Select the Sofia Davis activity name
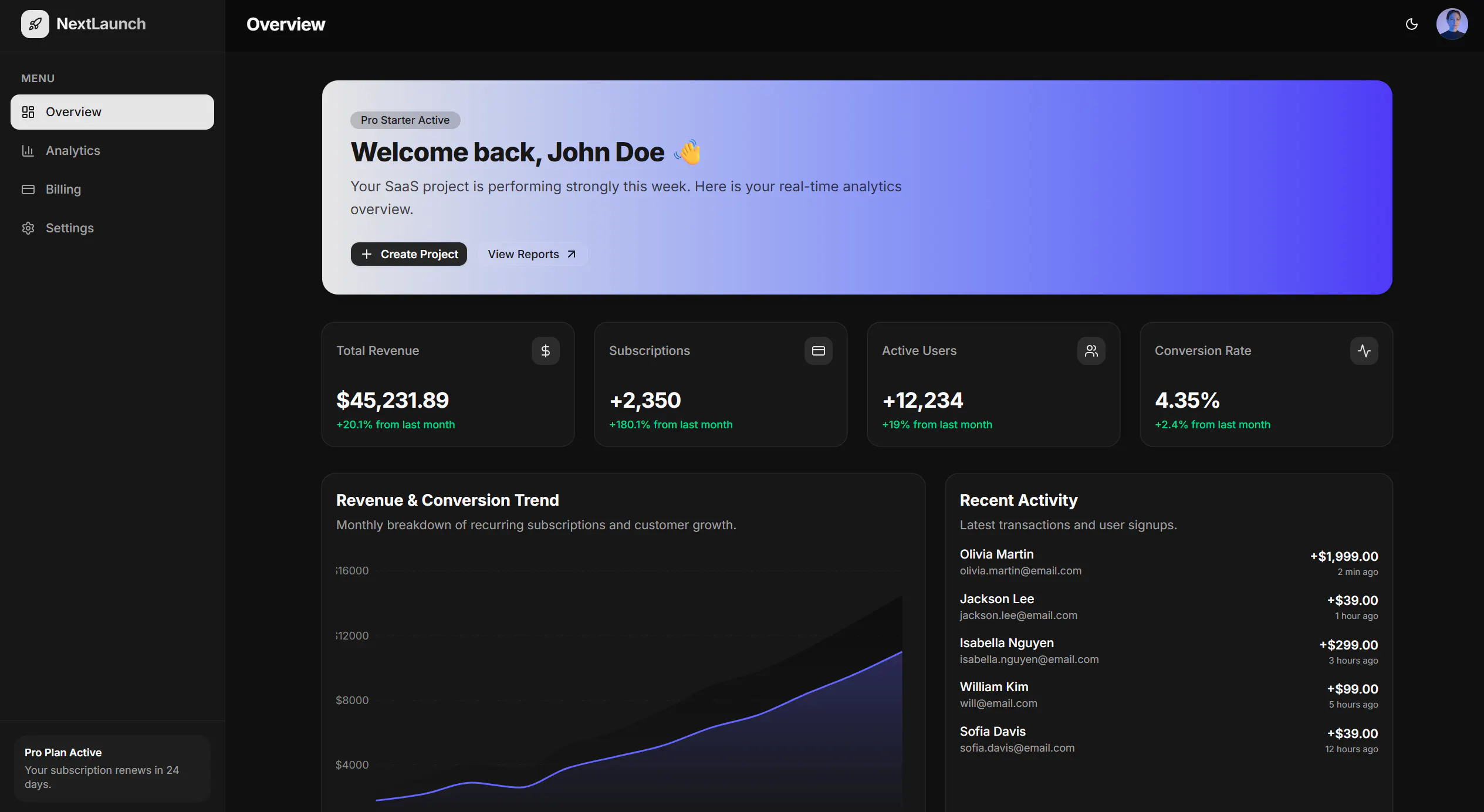 click(993, 732)
